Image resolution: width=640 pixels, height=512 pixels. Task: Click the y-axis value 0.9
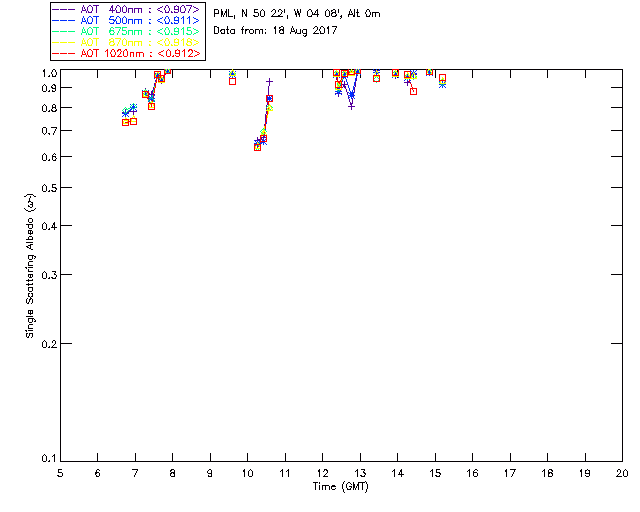pyautogui.click(x=49, y=88)
